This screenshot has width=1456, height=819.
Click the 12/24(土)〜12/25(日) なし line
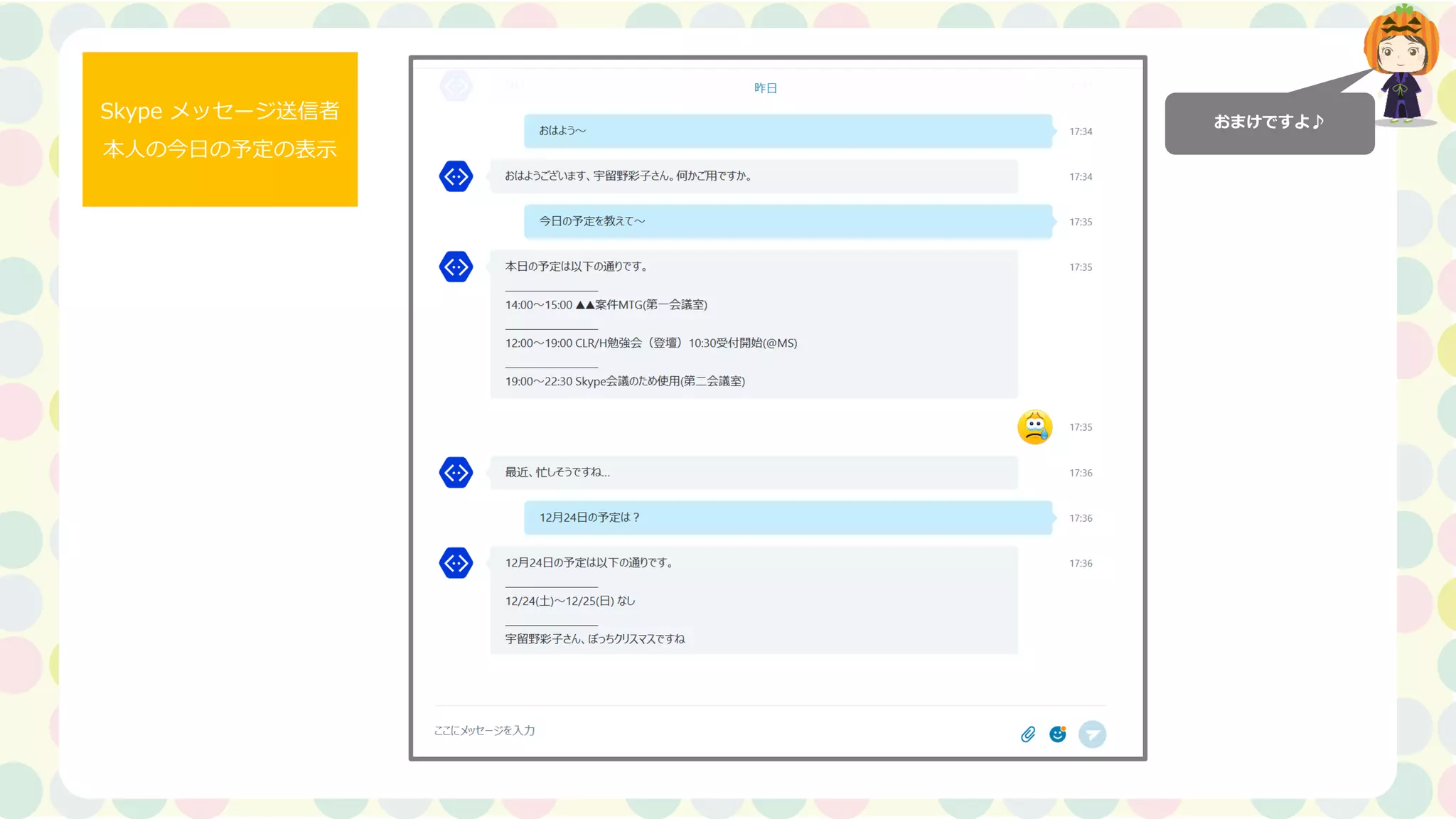[570, 601]
